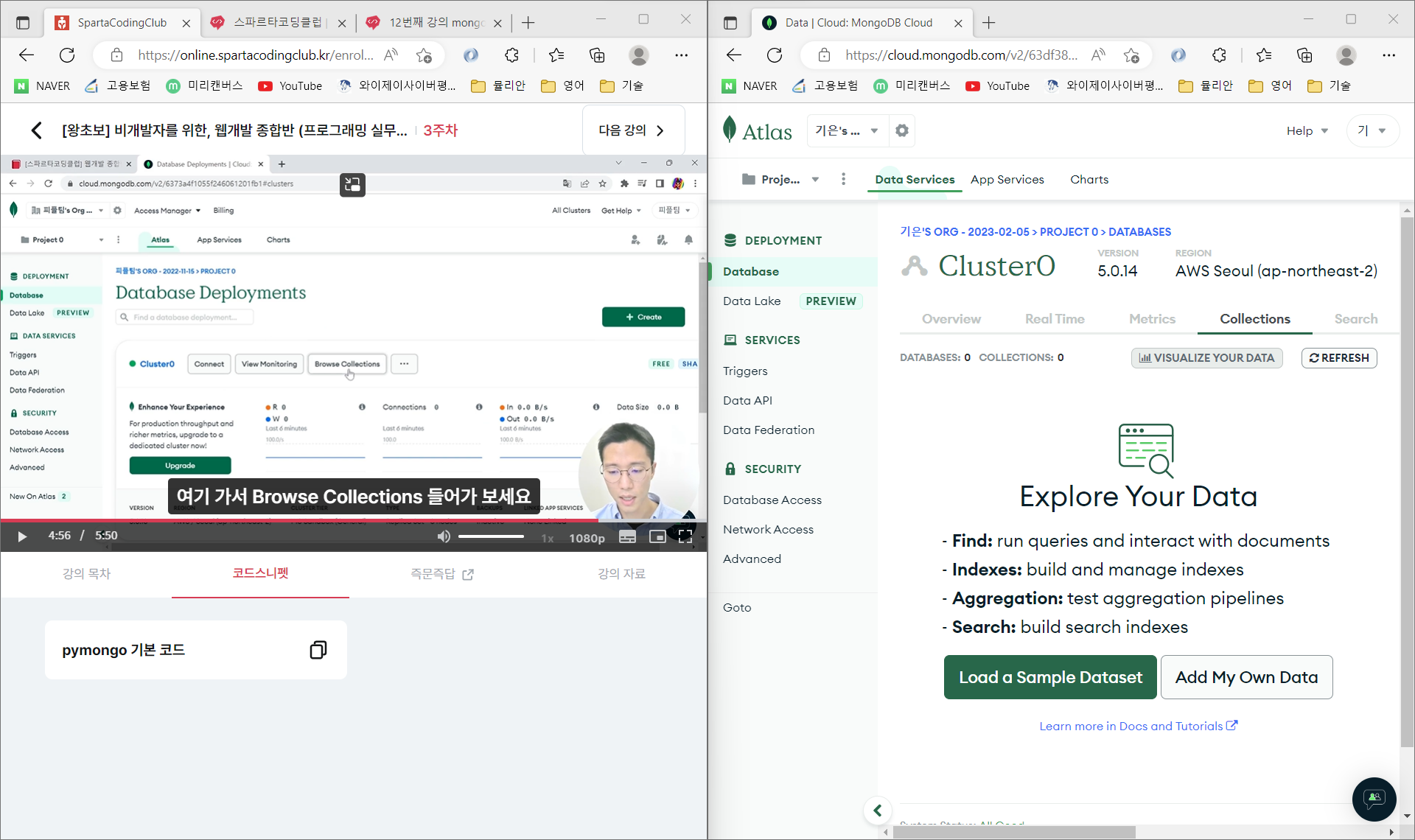Open a new tab in the Sparta window
This screenshot has width=1415, height=840.
coord(528,23)
